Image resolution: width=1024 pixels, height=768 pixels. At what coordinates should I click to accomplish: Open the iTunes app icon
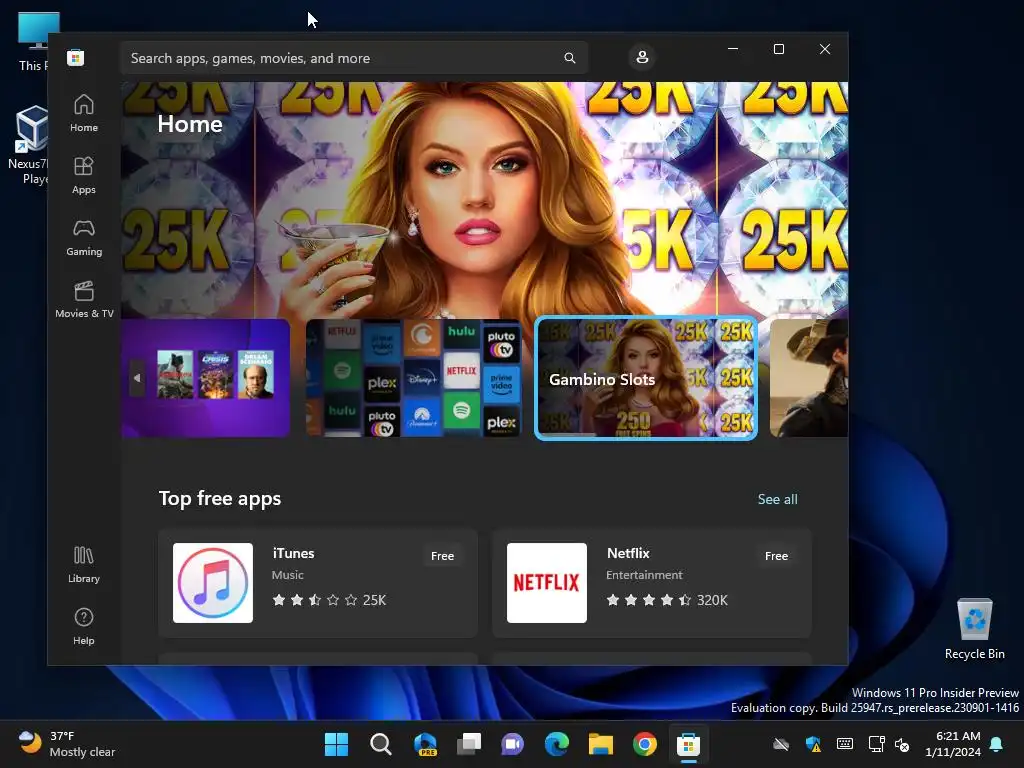[x=213, y=583]
